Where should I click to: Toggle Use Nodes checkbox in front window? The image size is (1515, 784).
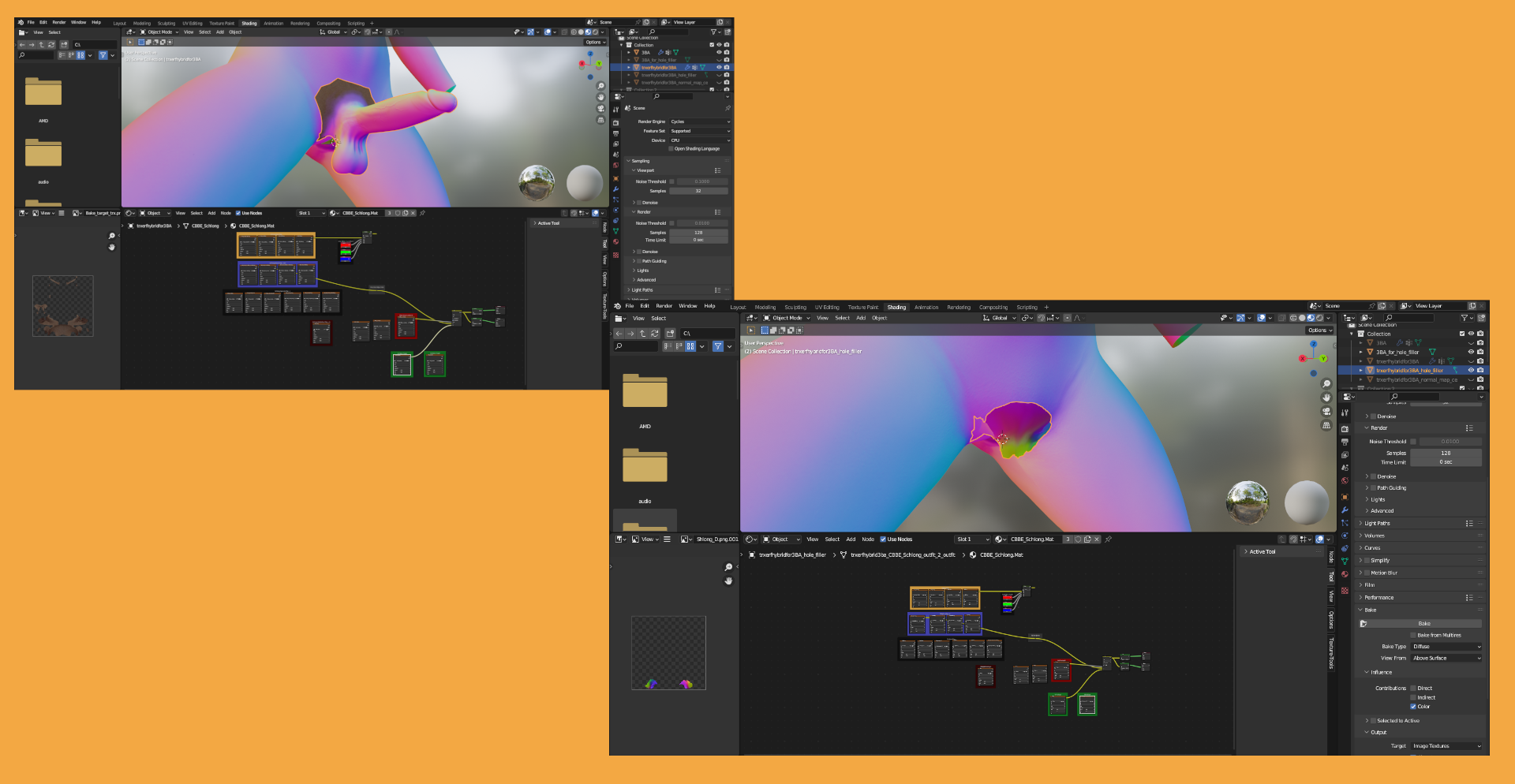(883, 539)
